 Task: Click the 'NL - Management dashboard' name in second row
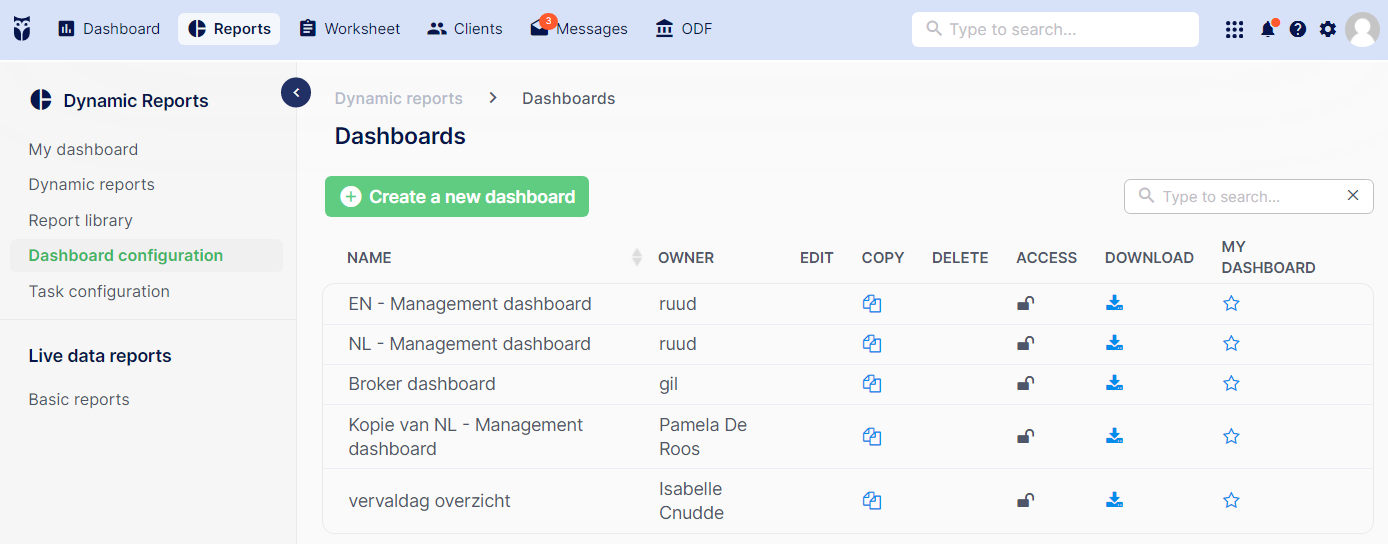[470, 344]
